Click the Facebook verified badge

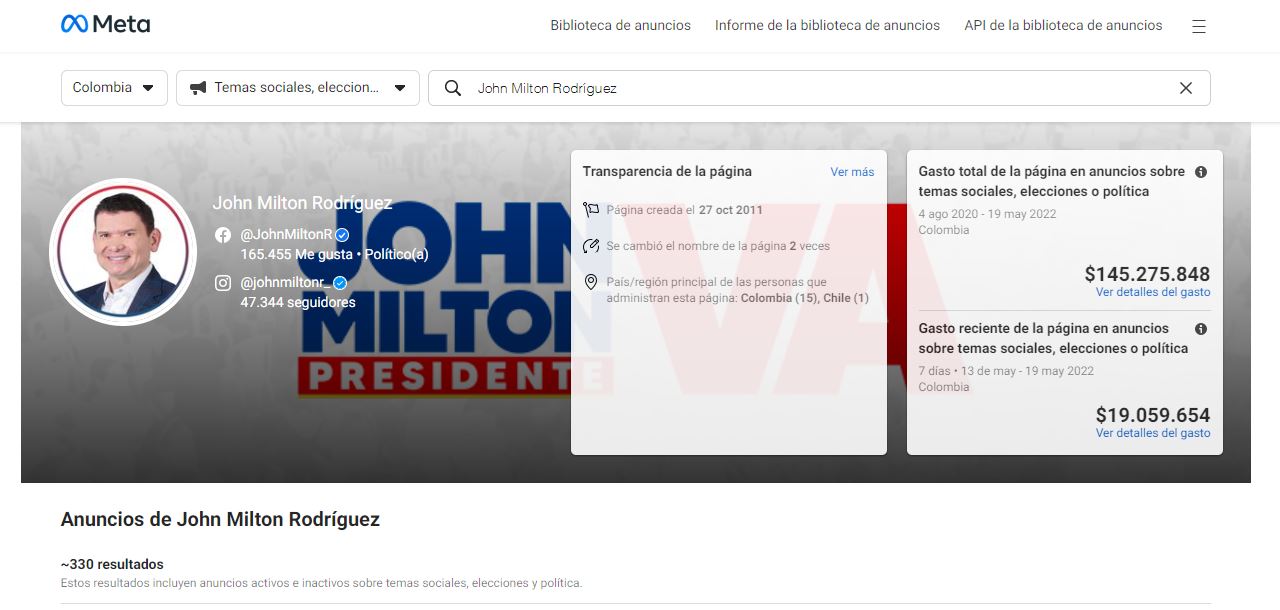tap(342, 235)
